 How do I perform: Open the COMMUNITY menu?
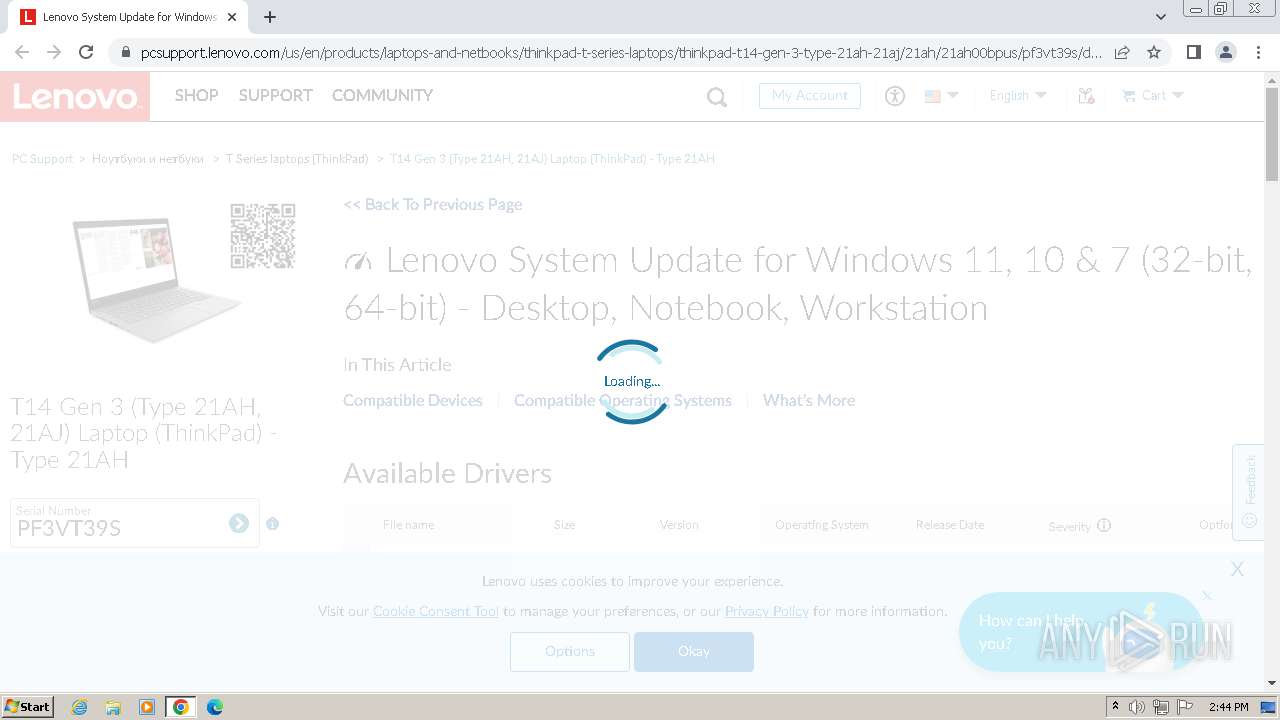click(382, 95)
